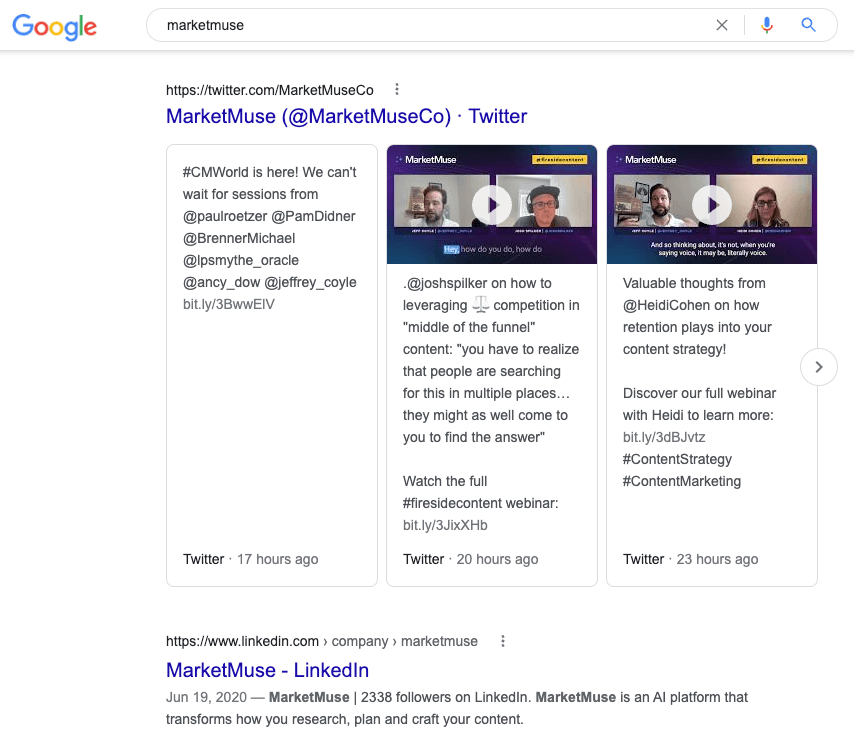Click the Google logo
Viewport: 854px width, 752px height.
pos(54,27)
